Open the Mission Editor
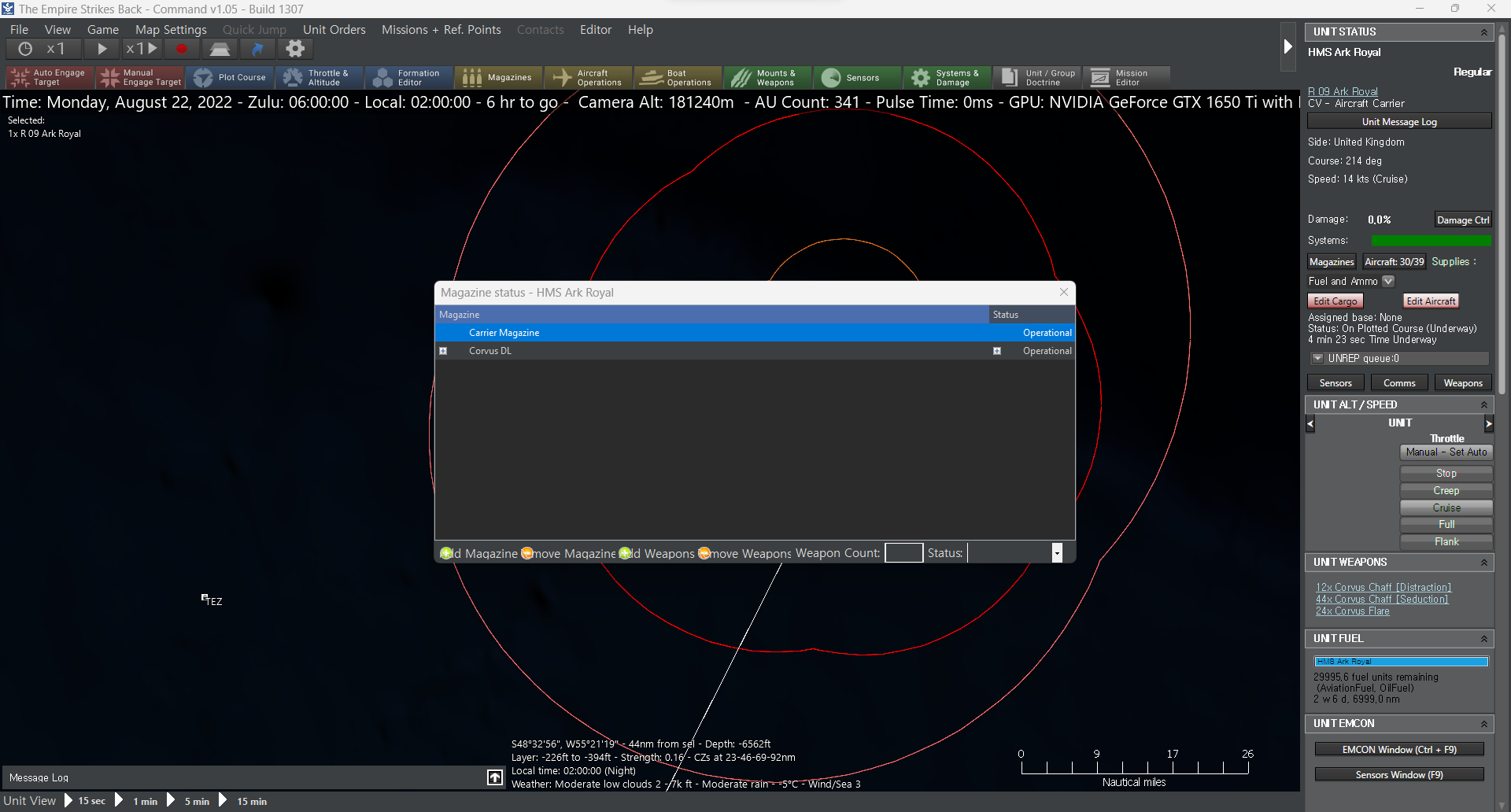Viewport: 1511px width, 812px height. [1127, 77]
